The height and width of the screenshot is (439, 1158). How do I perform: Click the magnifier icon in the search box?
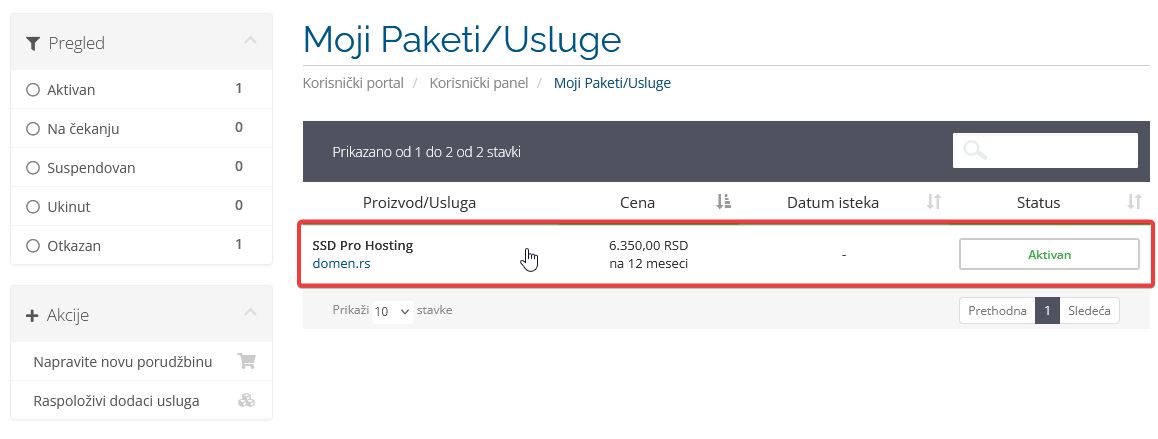point(976,150)
